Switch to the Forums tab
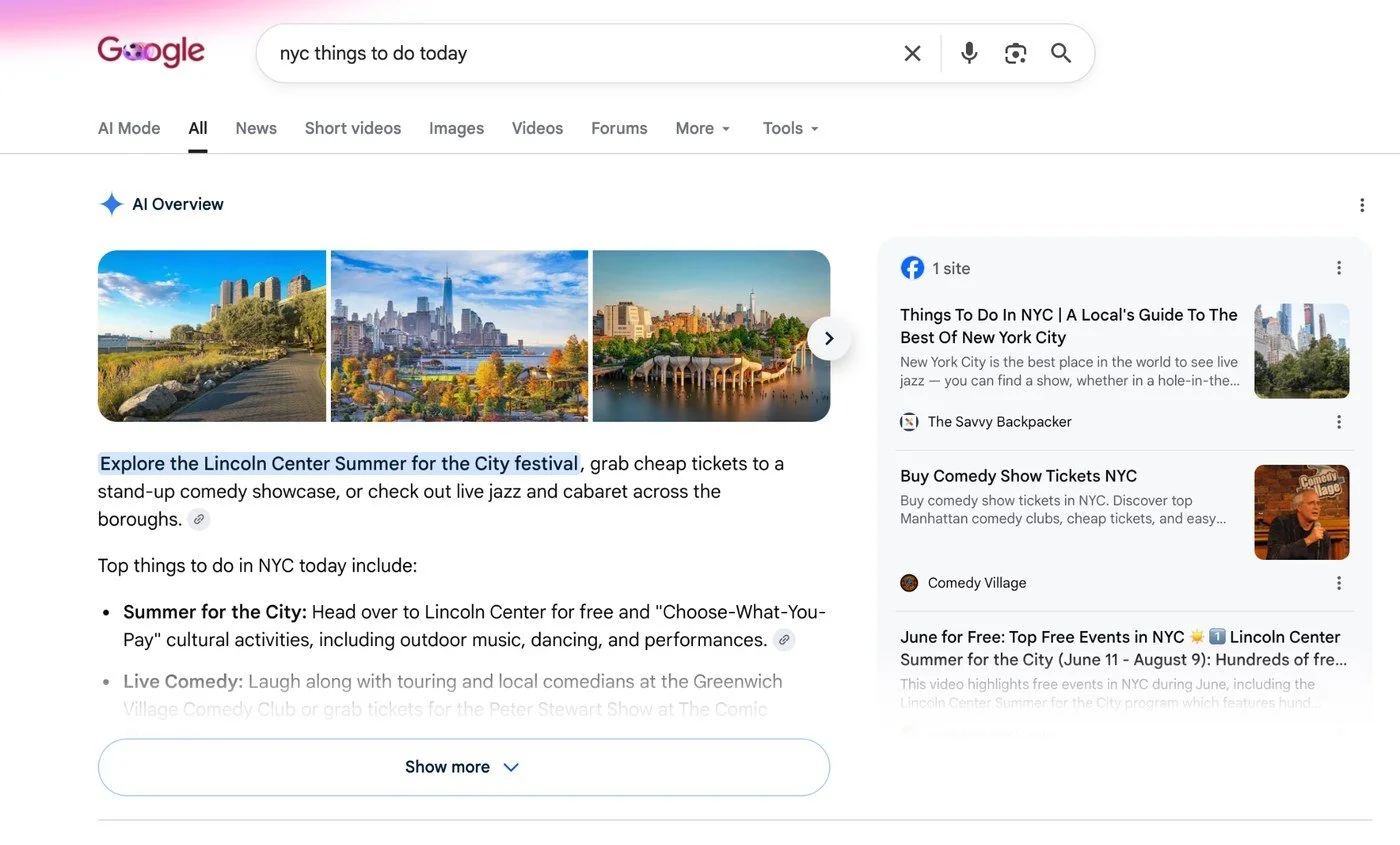The height and width of the screenshot is (845, 1400). point(619,128)
